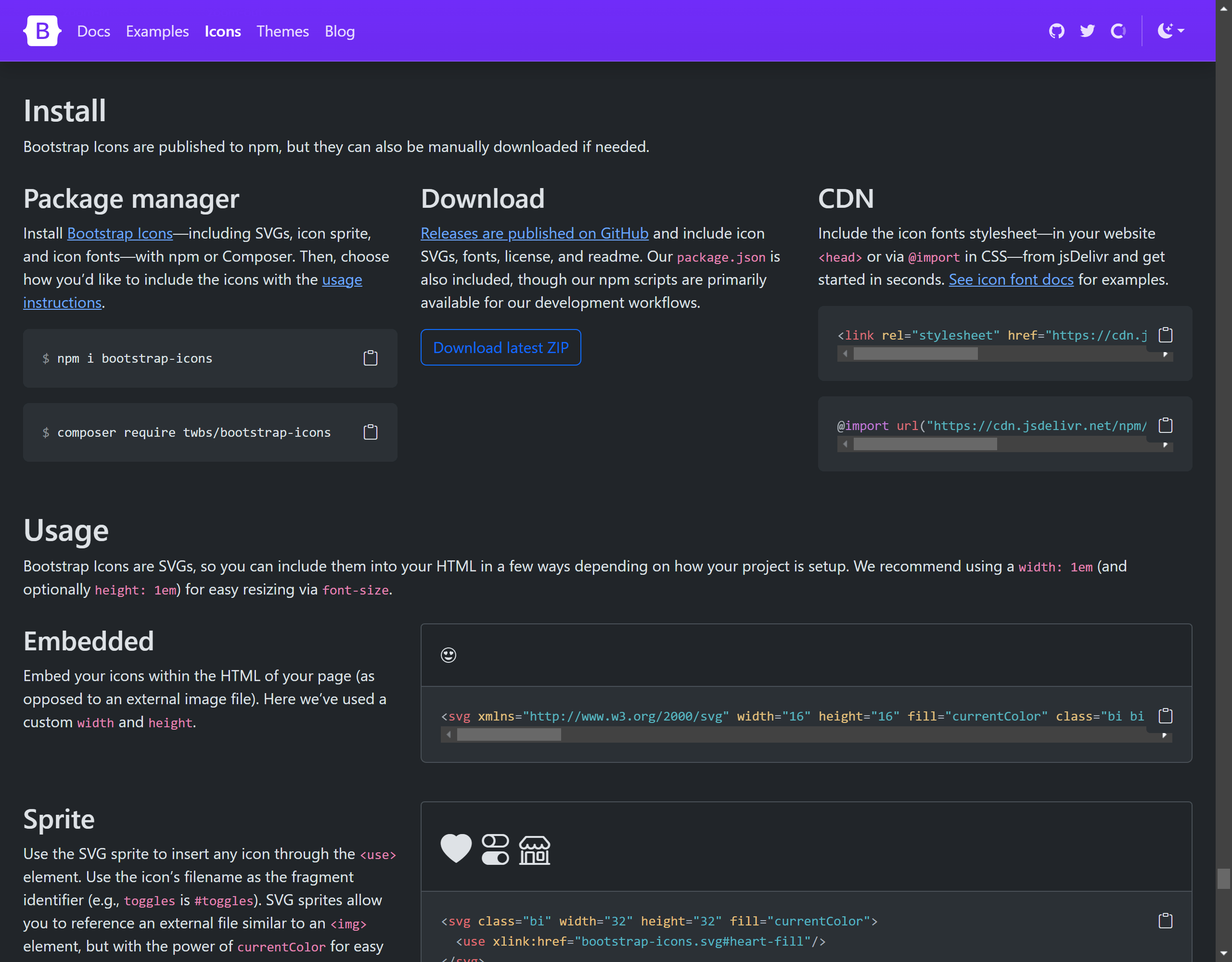Copy the composer require command
Image resolution: width=1232 pixels, height=962 pixels.
[370, 432]
